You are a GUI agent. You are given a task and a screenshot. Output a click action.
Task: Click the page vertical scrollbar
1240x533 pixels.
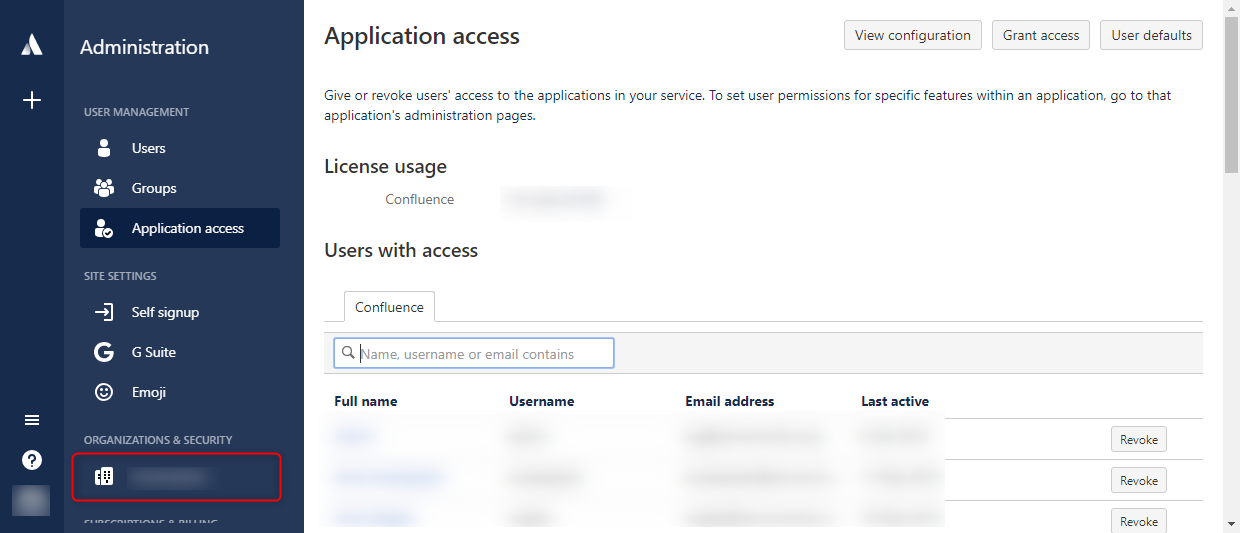click(1231, 266)
